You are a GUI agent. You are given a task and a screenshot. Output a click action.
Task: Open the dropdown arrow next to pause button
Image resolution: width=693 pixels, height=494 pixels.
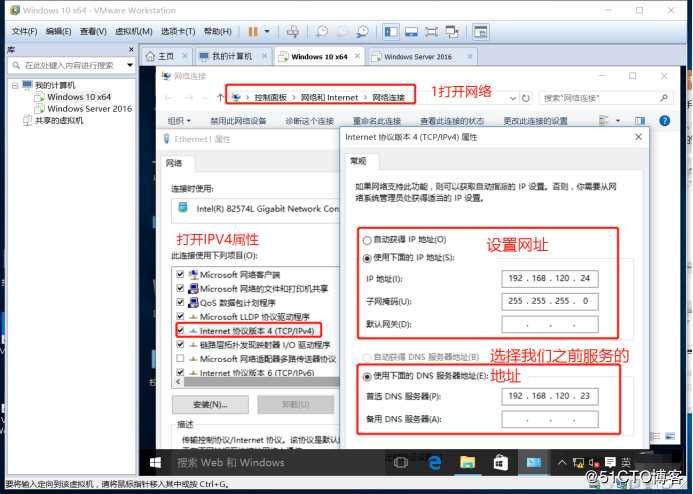(267, 31)
